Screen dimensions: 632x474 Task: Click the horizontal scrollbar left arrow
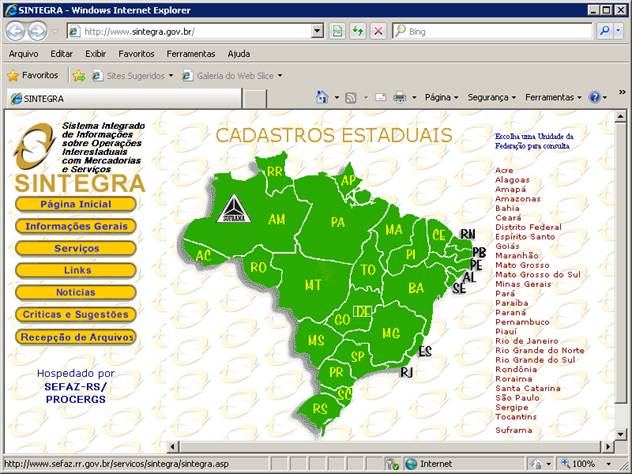click(x=173, y=447)
